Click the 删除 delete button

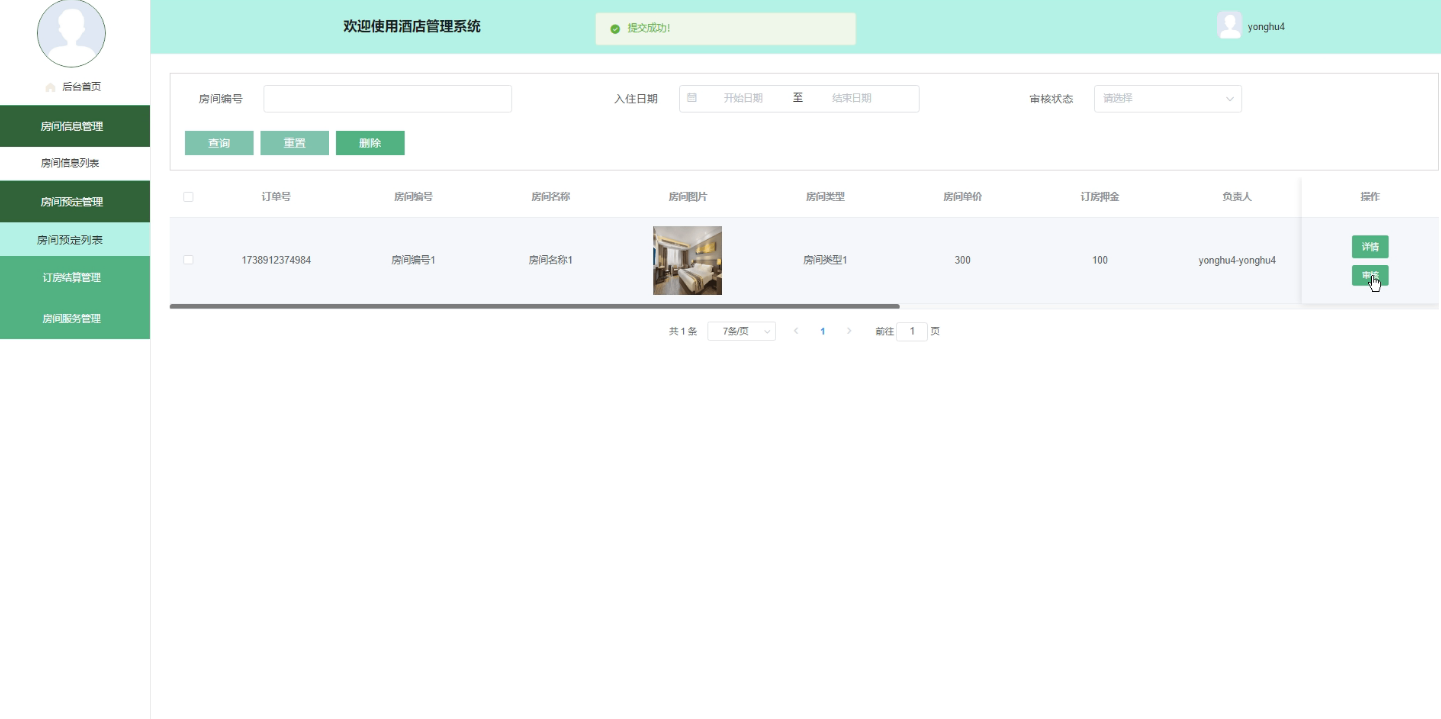point(370,143)
